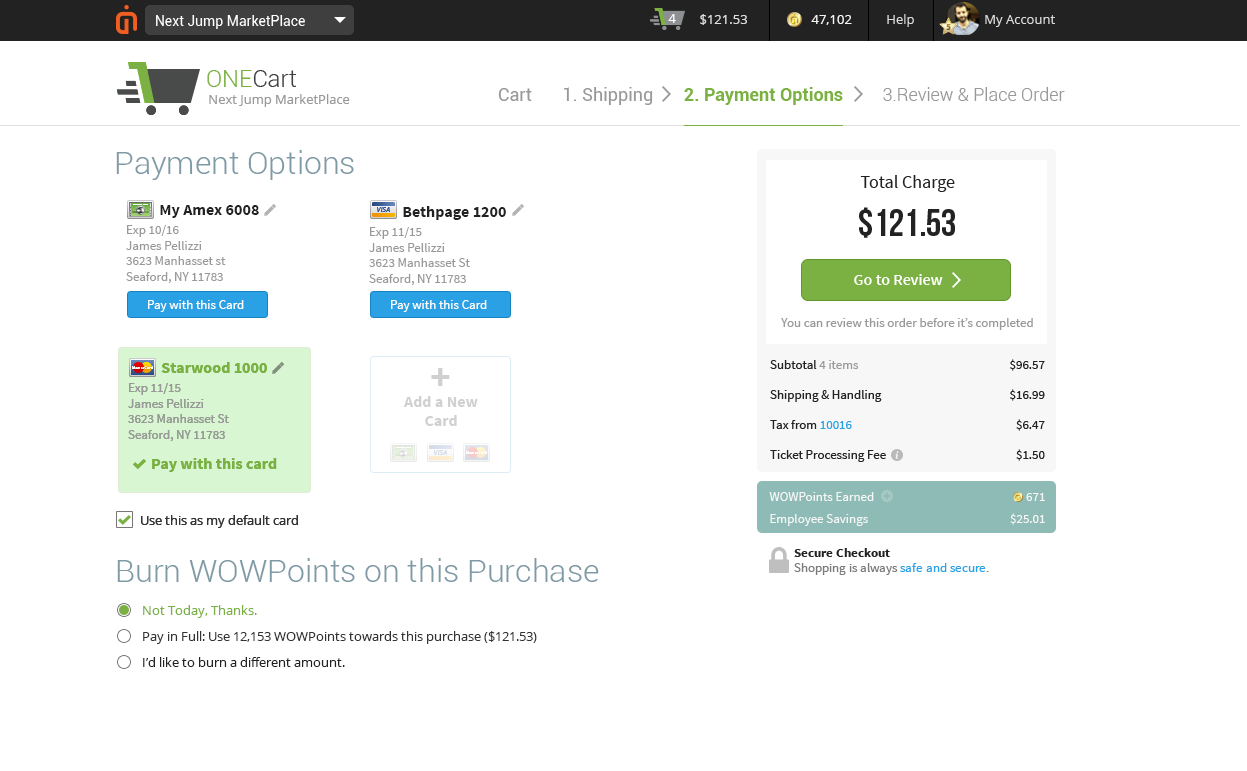Go back to the Cart step
1247x771 pixels.
(515, 95)
